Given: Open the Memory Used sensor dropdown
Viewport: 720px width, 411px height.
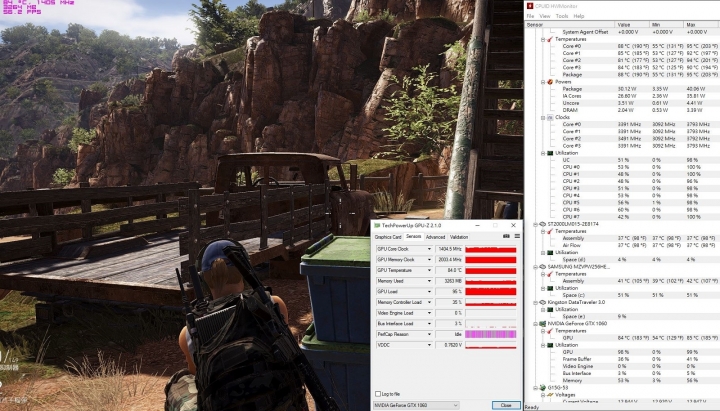Looking at the screenshot, I should (x=429, y=281).
